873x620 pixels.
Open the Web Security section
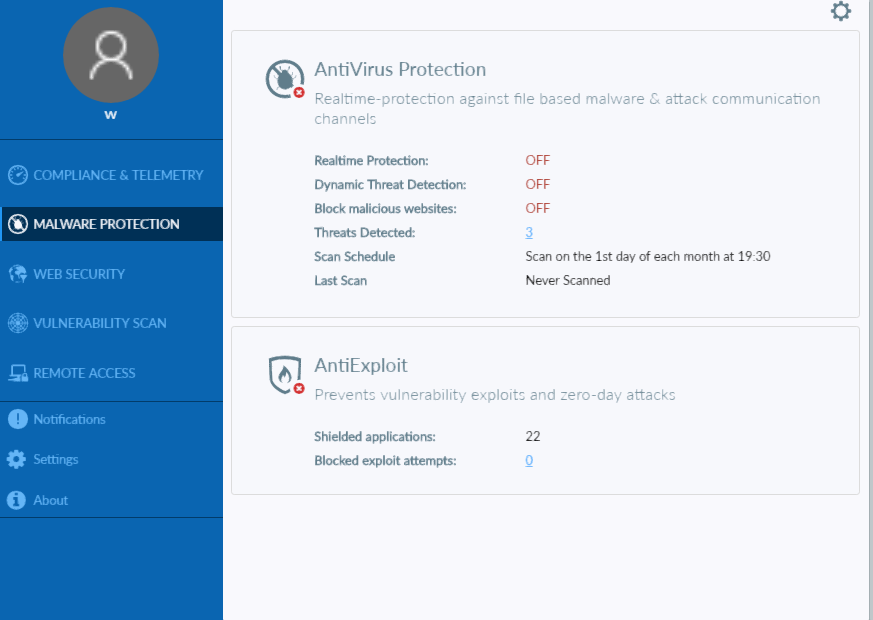[79, 274]
